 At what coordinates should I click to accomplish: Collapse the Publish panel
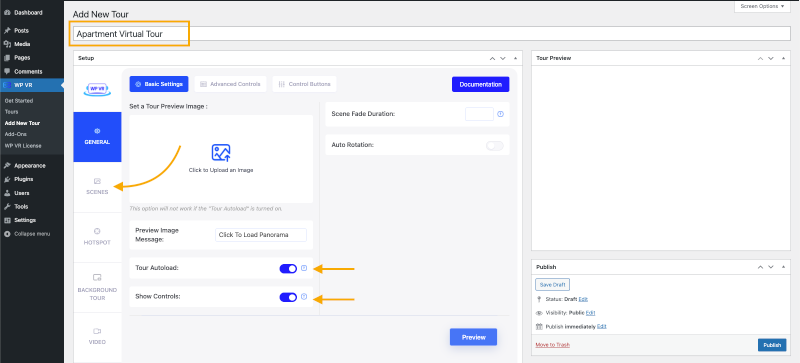[x=783, y=267]
